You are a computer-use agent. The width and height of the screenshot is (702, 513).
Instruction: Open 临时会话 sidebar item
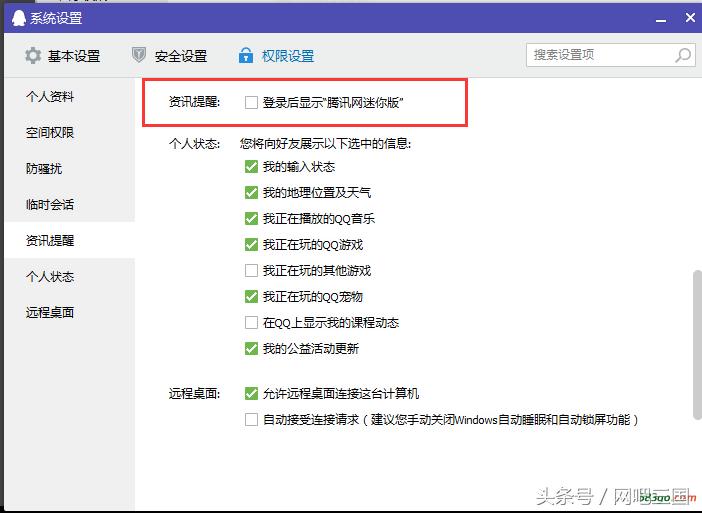pyautogui.click(x=50, y=205)
